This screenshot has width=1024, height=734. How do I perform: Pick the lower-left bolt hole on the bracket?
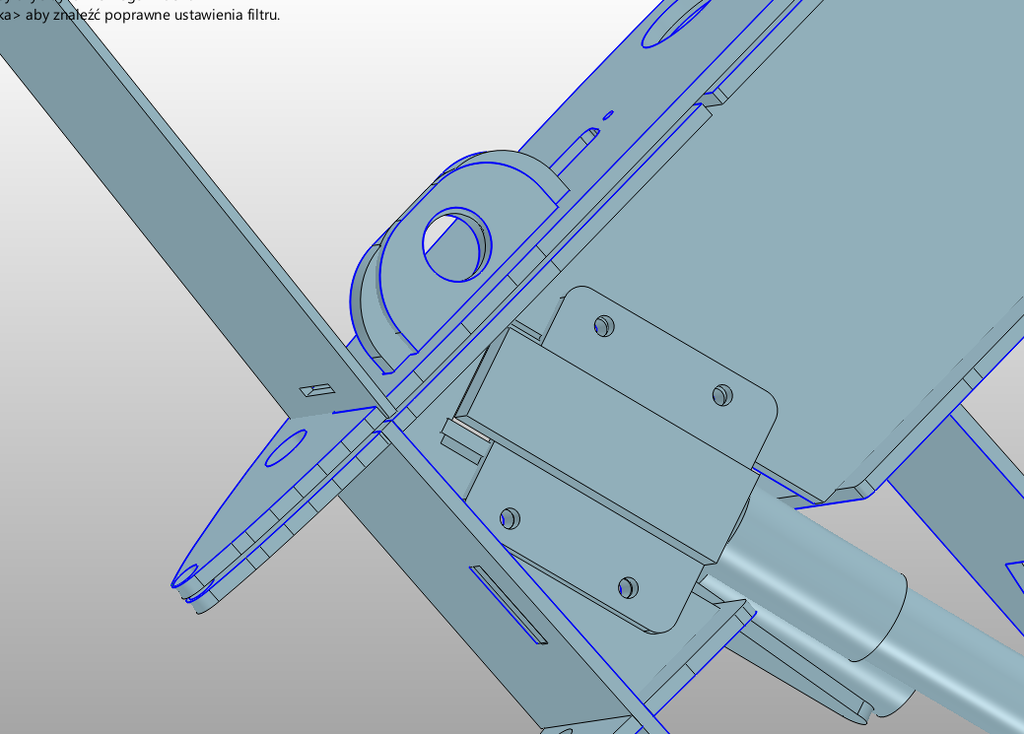pos(509,518)
